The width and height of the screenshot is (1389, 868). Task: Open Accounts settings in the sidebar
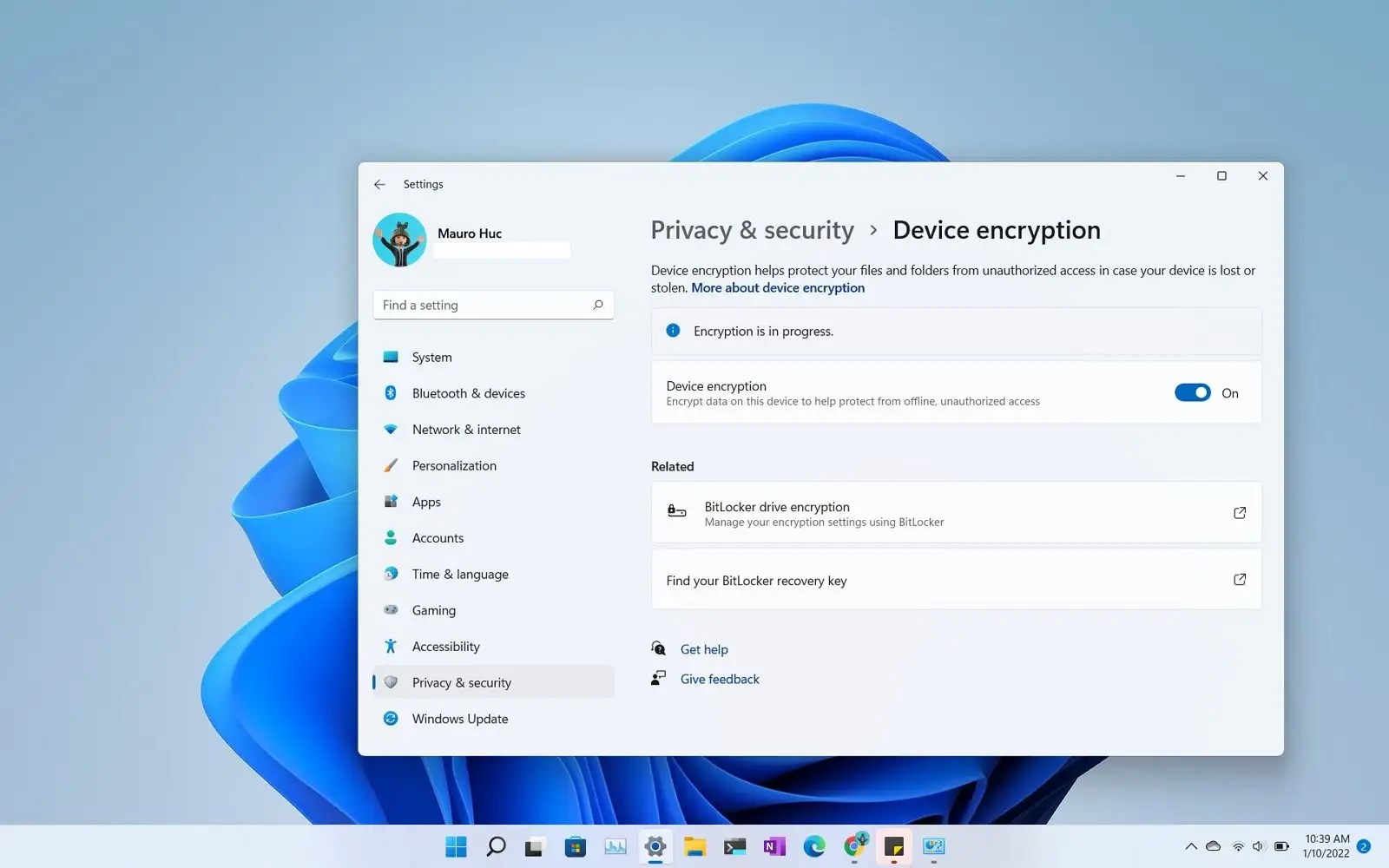(x=437, y=537)
